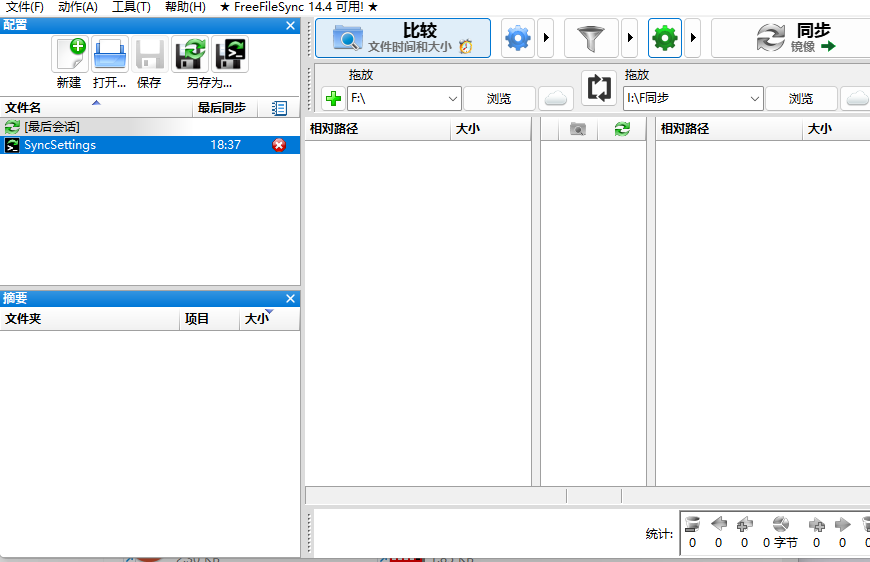
Task: Open sync settings green gear
Action: 665,38
